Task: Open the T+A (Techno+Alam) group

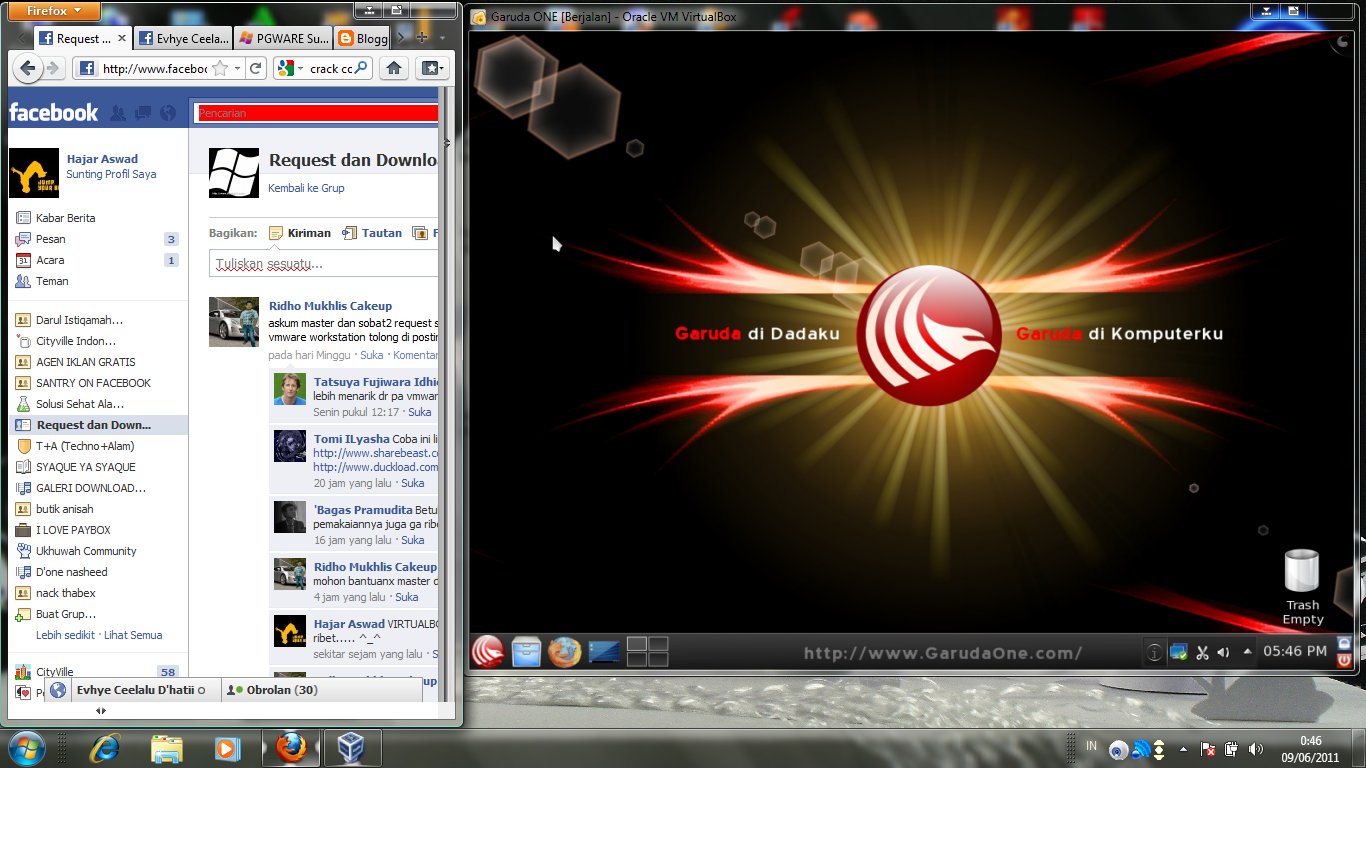Action: [x=97, y=446]
